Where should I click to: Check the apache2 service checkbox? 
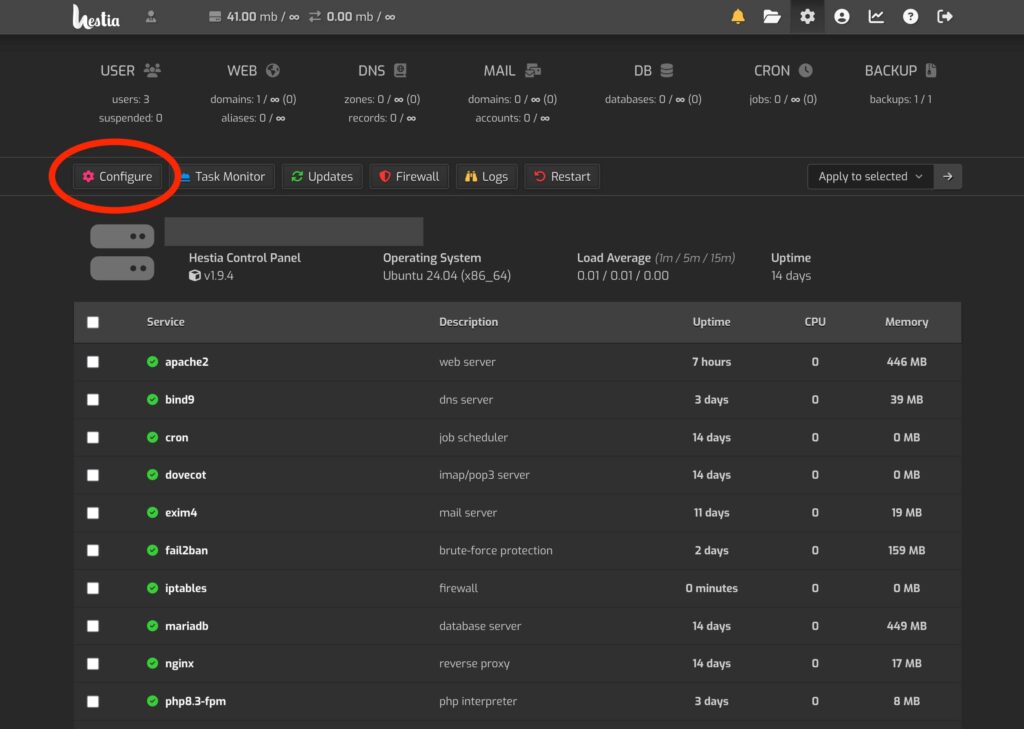(93, 362)
